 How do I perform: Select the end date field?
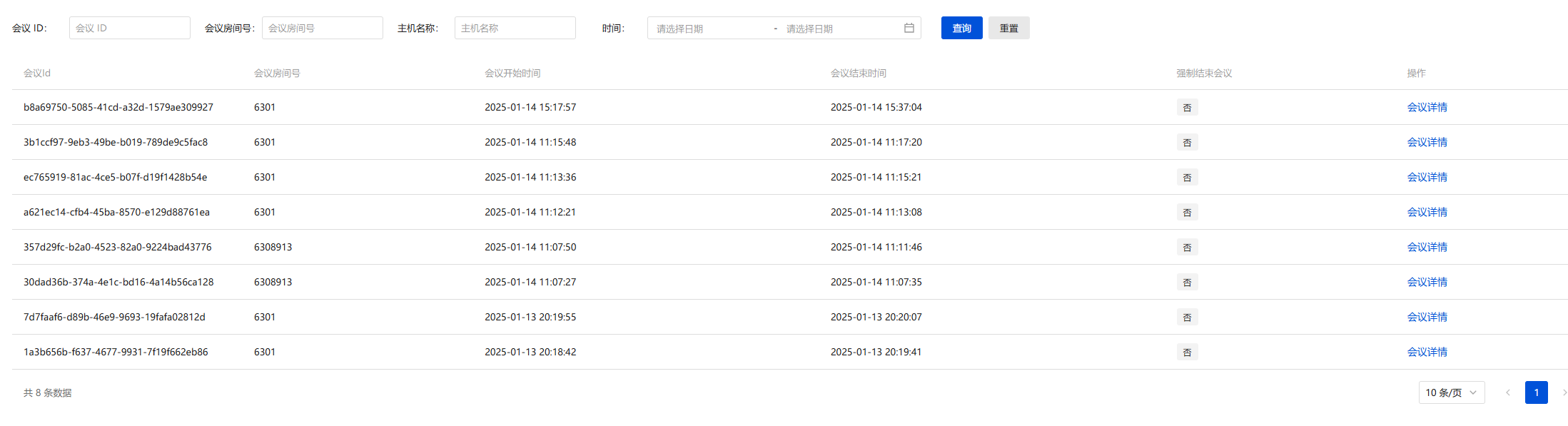[839, 29]
